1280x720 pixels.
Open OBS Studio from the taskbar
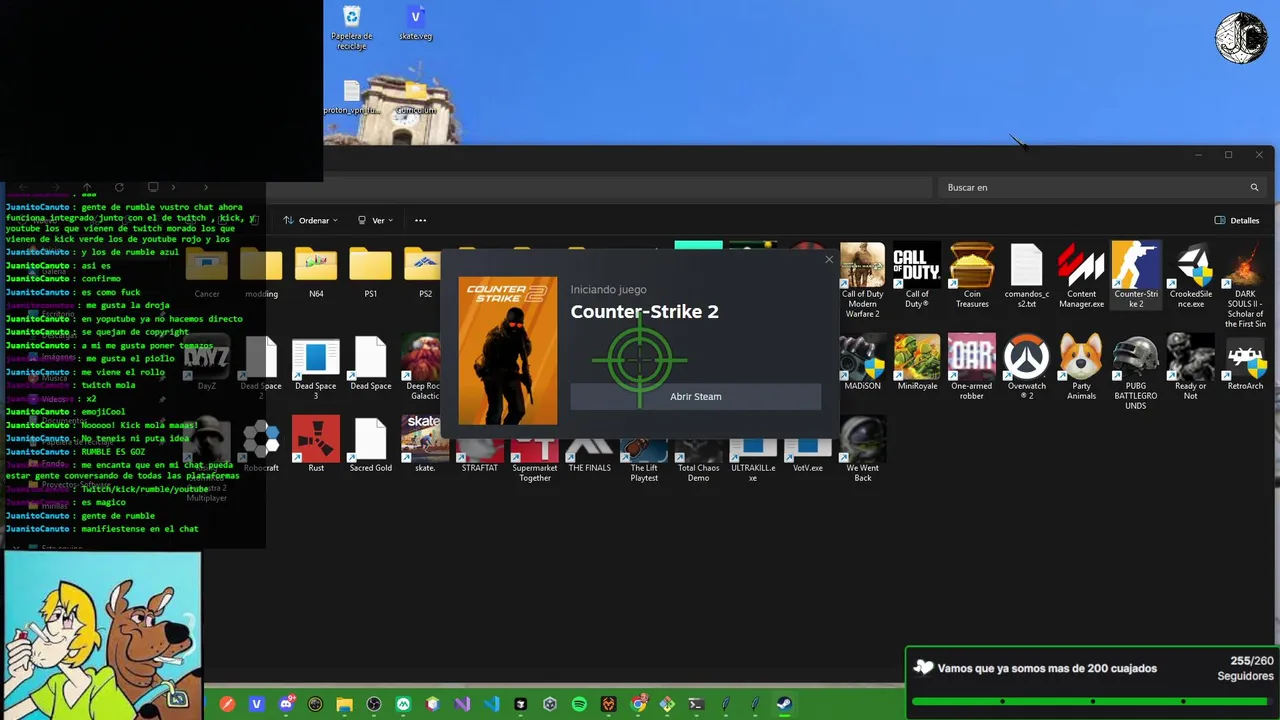374,704
